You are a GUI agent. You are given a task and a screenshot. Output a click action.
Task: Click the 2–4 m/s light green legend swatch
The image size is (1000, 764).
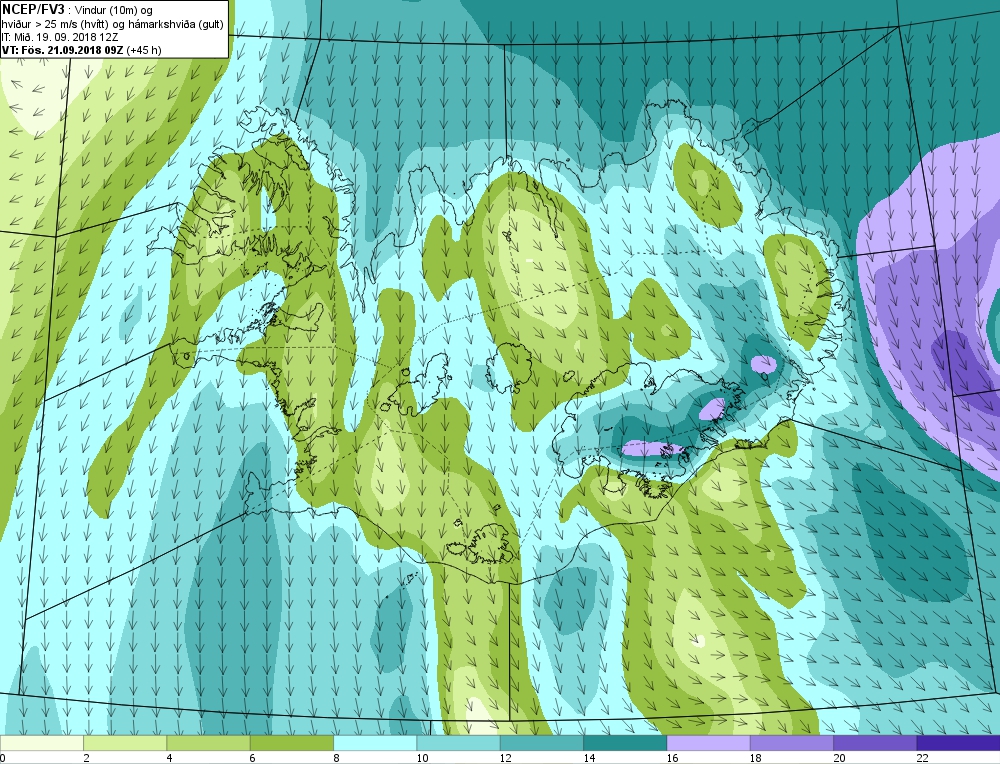click(125, 743)
